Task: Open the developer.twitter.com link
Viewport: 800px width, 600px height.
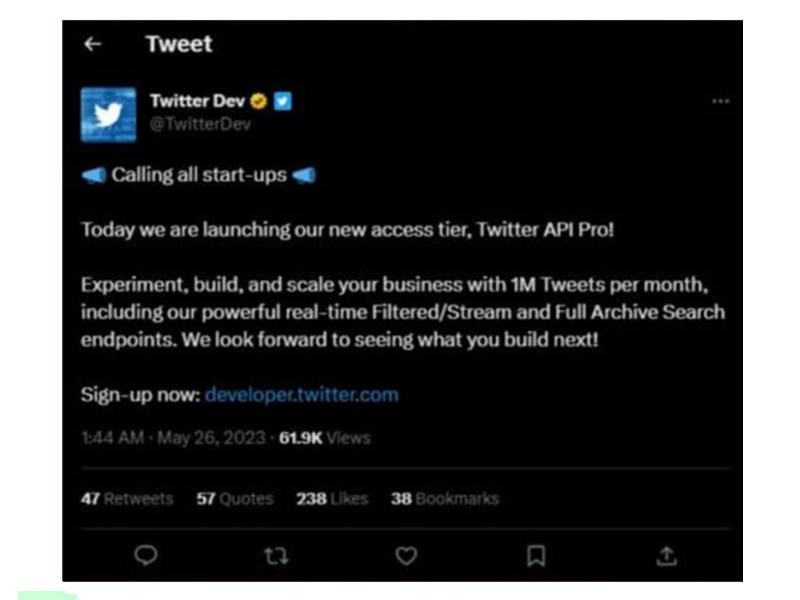Action: pyautogui.click(x=301, y=394)
